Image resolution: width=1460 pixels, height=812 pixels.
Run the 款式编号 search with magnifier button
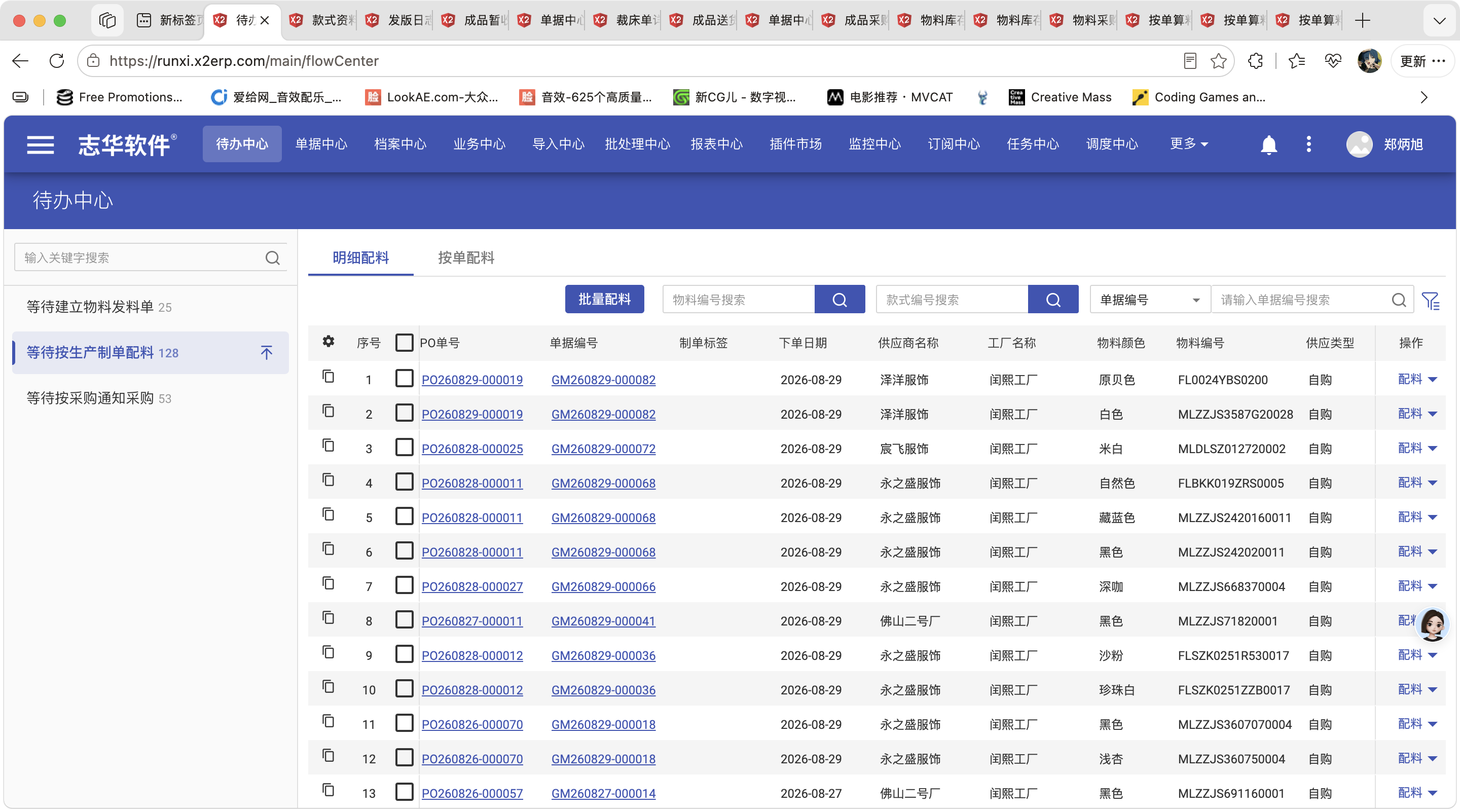[x=1053, y=300]
